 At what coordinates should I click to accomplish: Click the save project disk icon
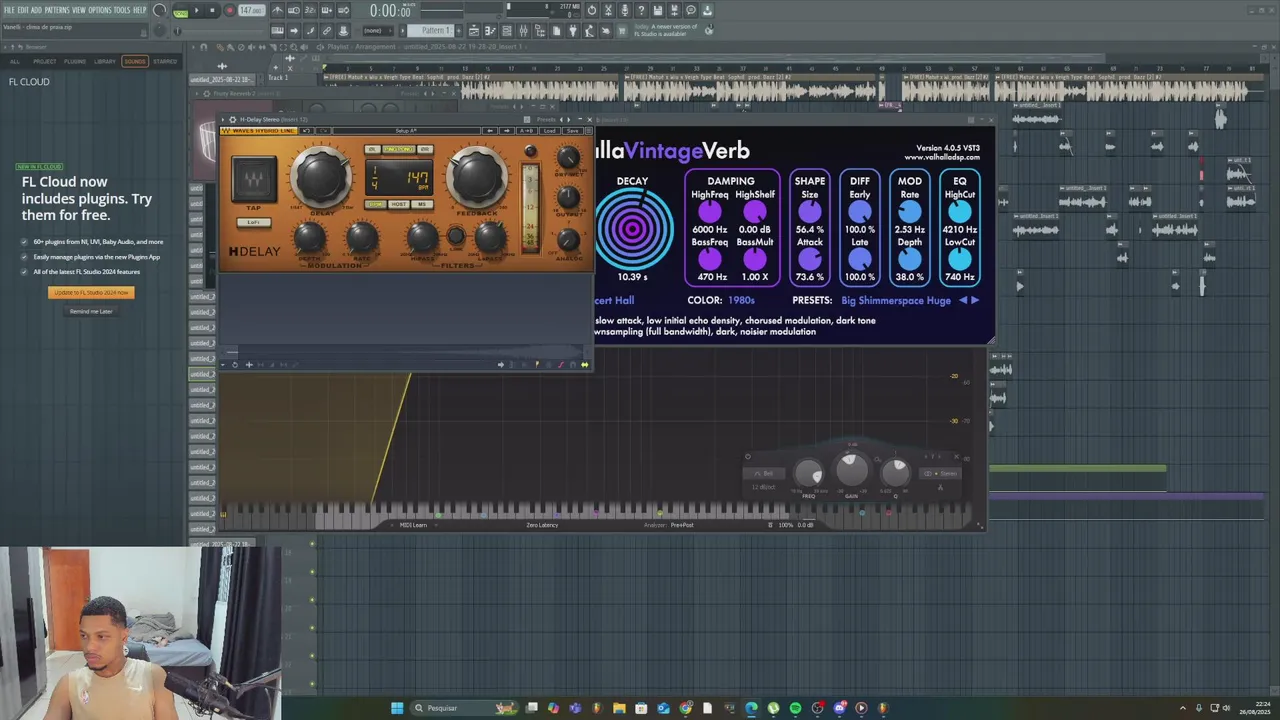tap(658, 11)
